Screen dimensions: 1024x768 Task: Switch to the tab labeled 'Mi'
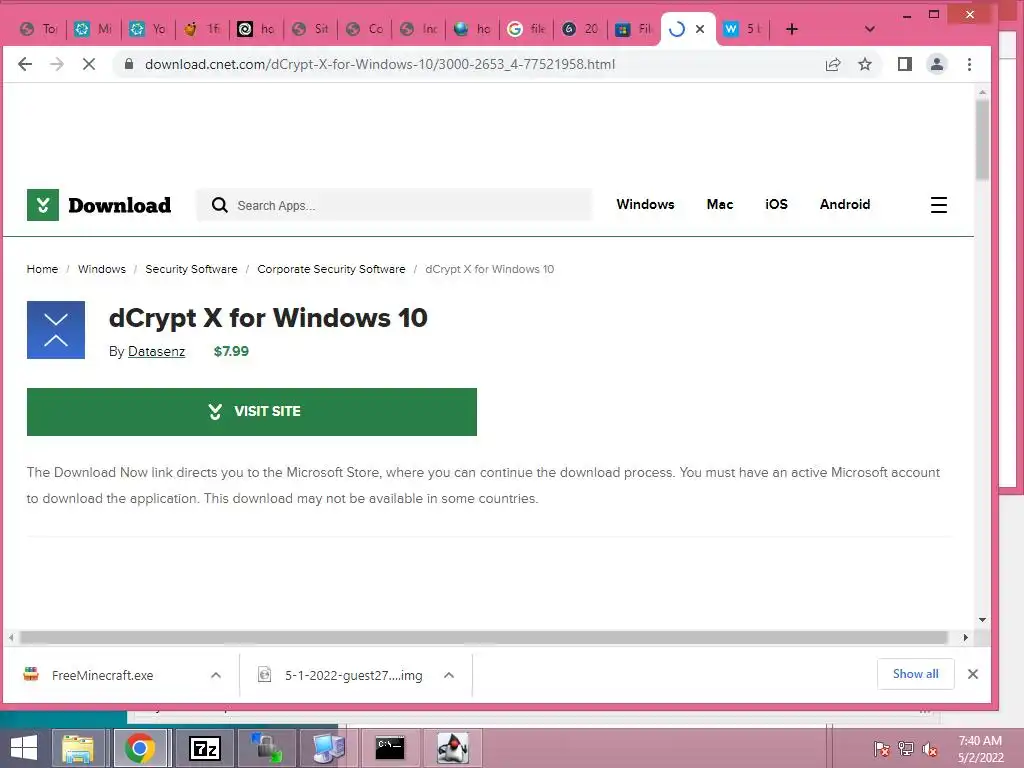click(x=93, y=29)
